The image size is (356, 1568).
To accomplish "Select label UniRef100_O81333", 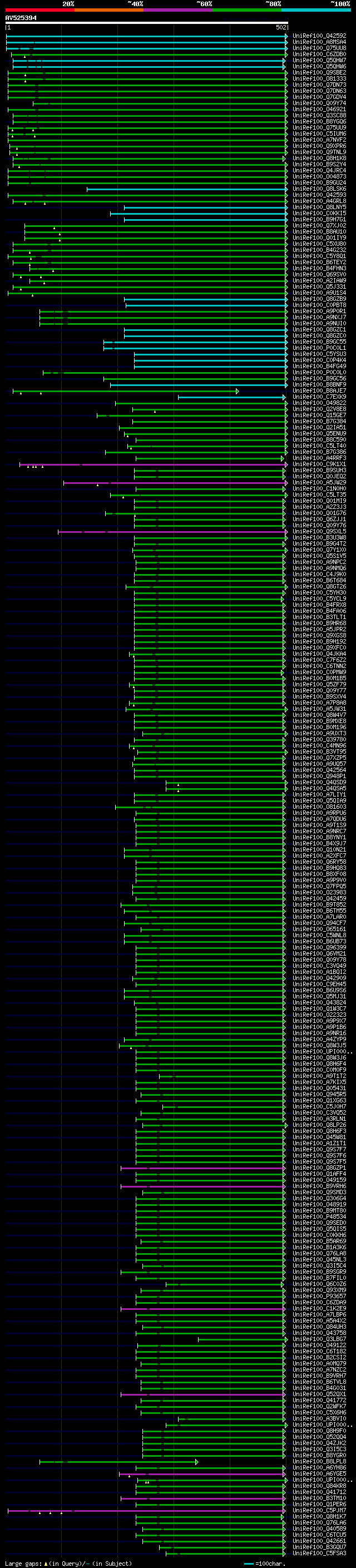I will pos(319,78).
